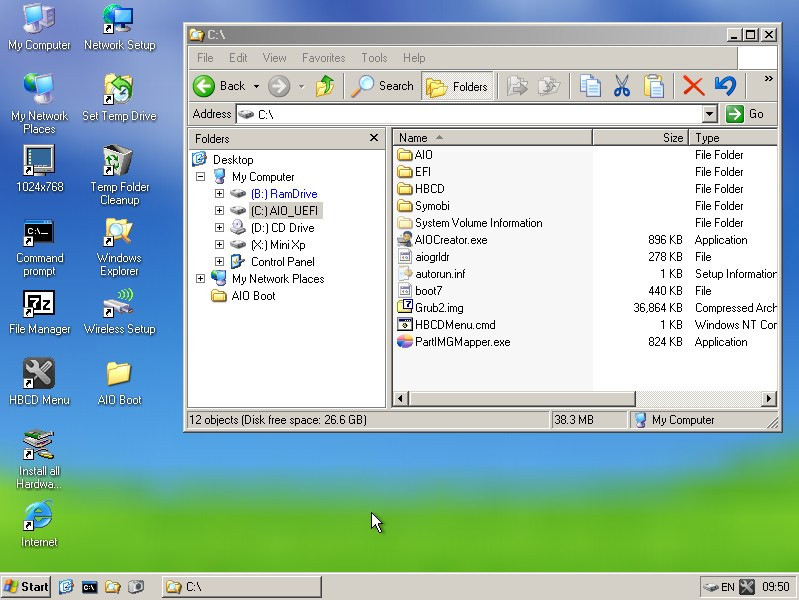Expand the Control Panel tree node

219,262
